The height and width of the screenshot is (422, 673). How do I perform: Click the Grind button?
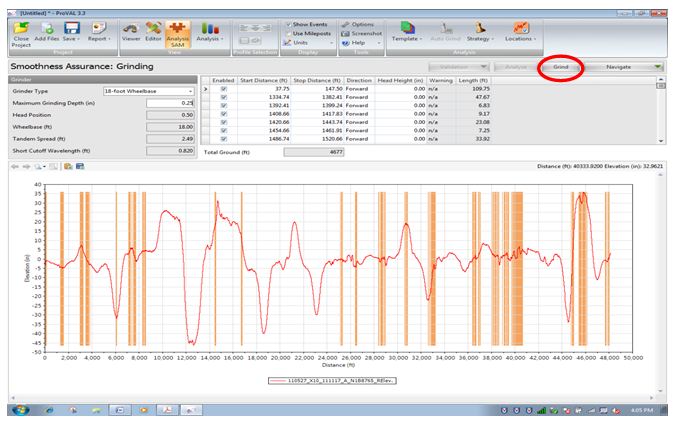pyautogui.click(x=561, y=67)
